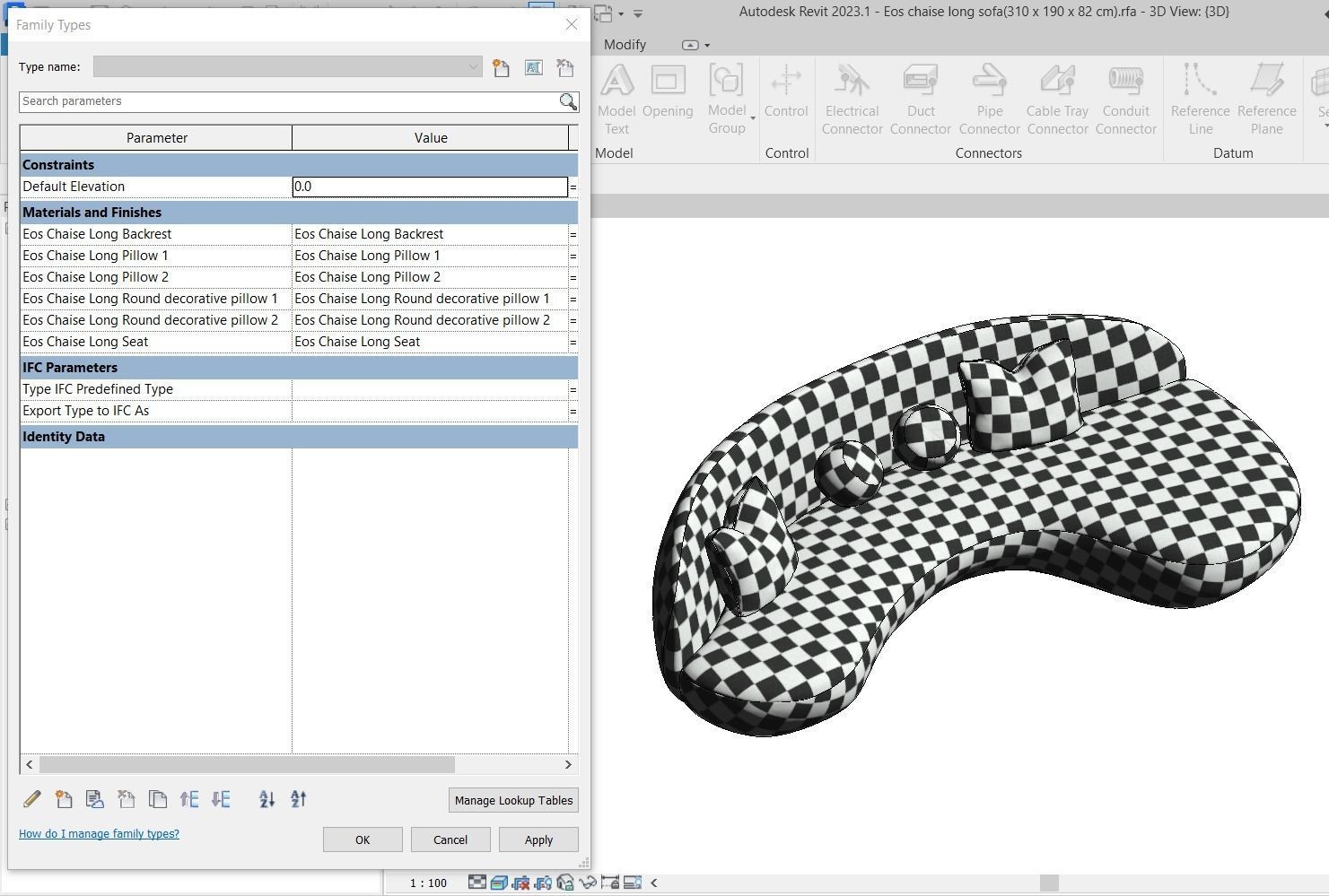Click the Reference Line tool
Screen dimensions: 1329x896
pyautogui.click(x=1200, y=99)
